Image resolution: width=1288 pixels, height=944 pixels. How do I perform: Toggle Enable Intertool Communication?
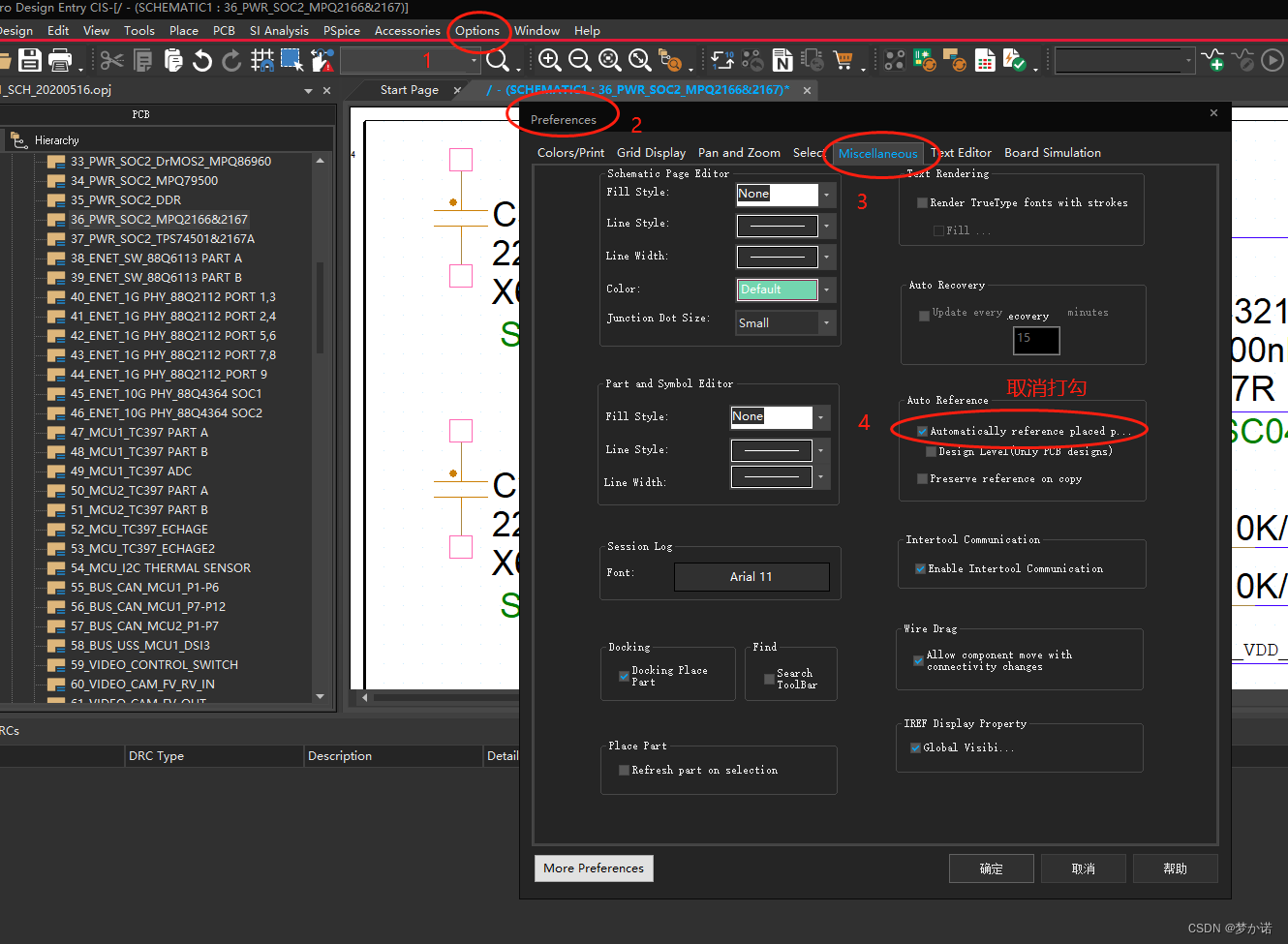[919, 568]
